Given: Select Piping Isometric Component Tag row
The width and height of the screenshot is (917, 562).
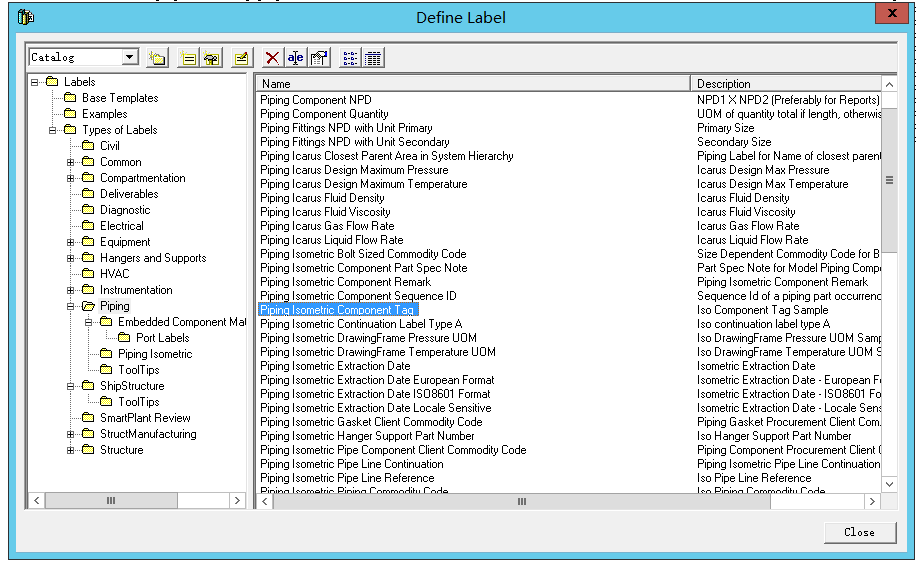Looking at the screenshot, I should [x=337, y=310].
